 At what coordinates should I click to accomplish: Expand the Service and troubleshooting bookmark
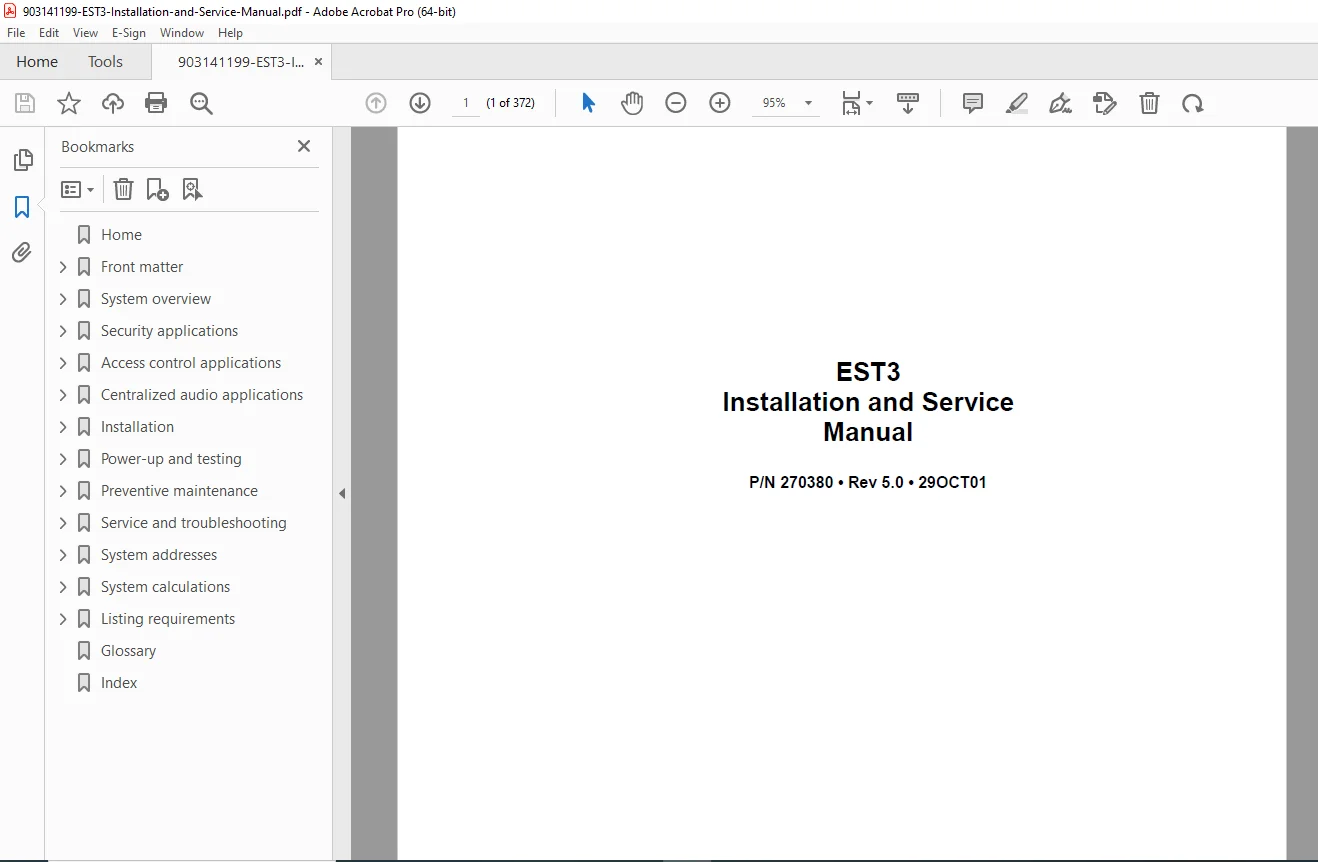pyautogui.click(x=63, y=523)
